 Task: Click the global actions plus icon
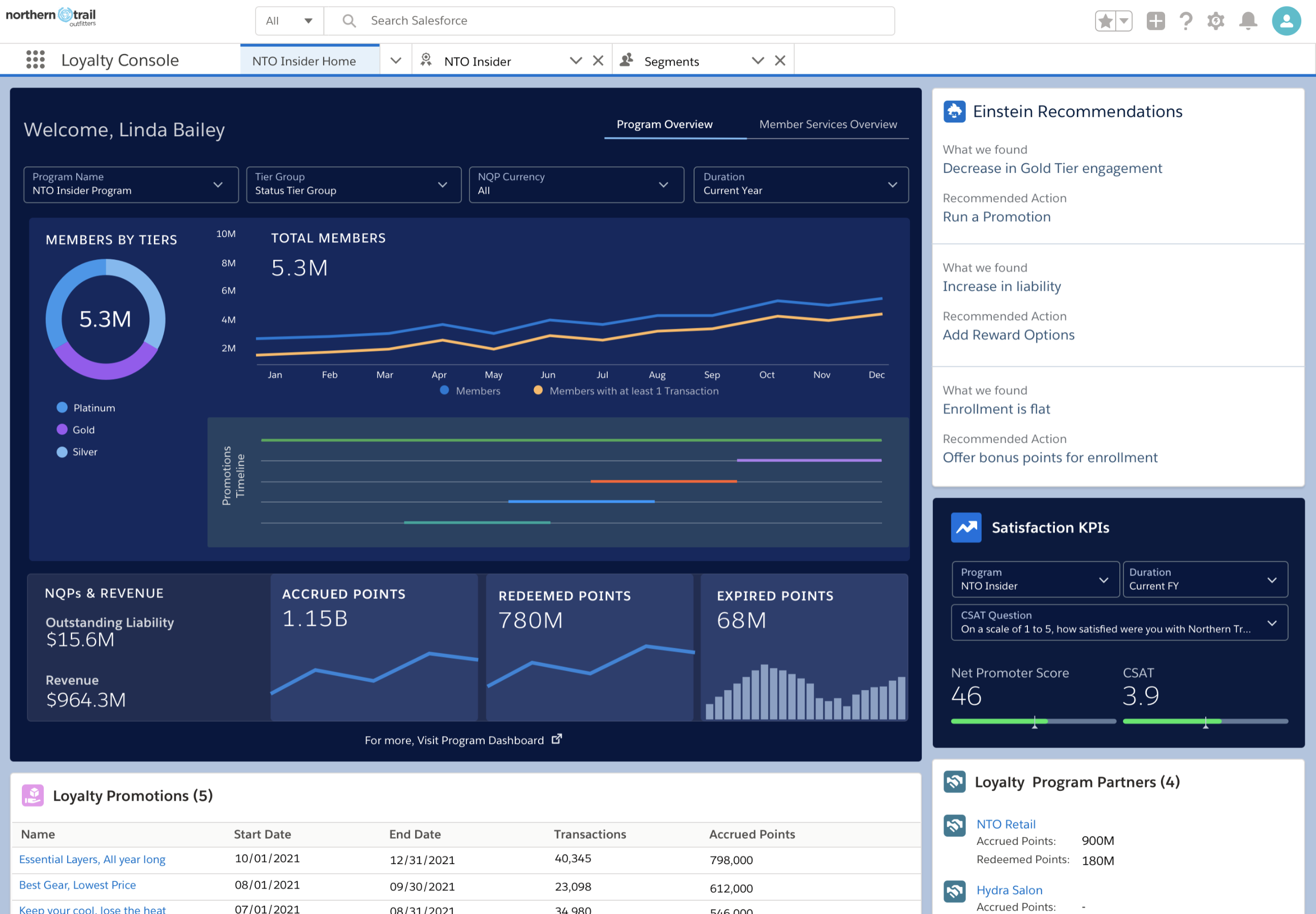(1155, 21)
